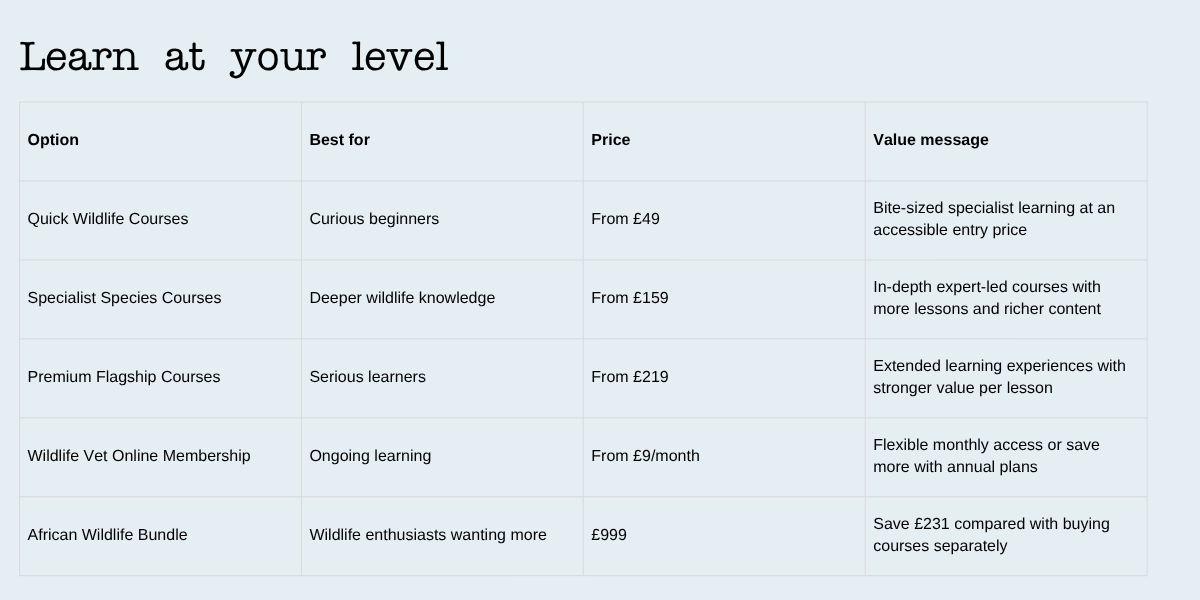This screenshot has height=600, width=1200.
Task: Choose the Premium Flagship Courses cell
Action: [124, 377]
